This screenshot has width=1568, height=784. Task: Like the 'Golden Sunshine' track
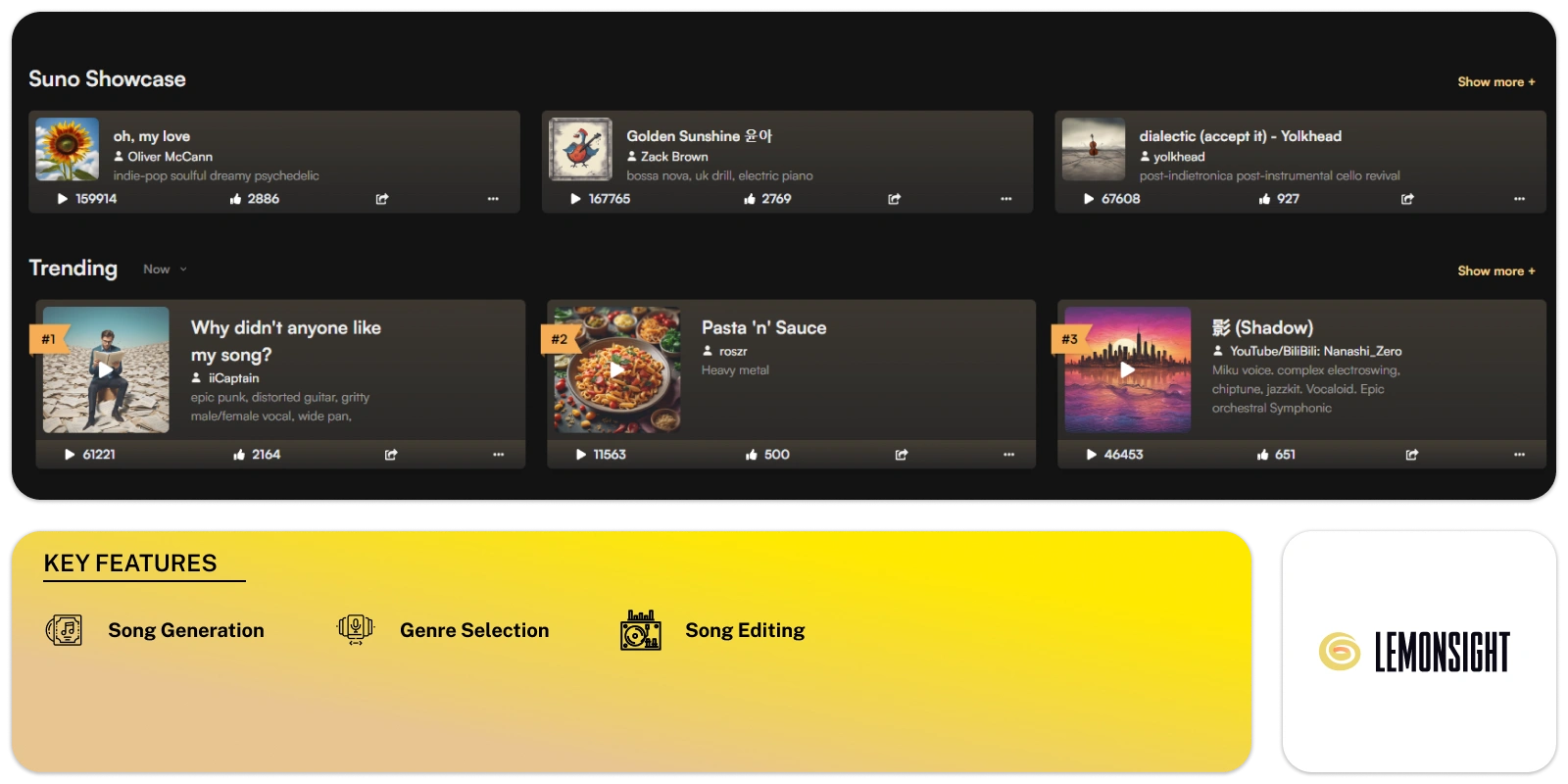tap(750, 199)
